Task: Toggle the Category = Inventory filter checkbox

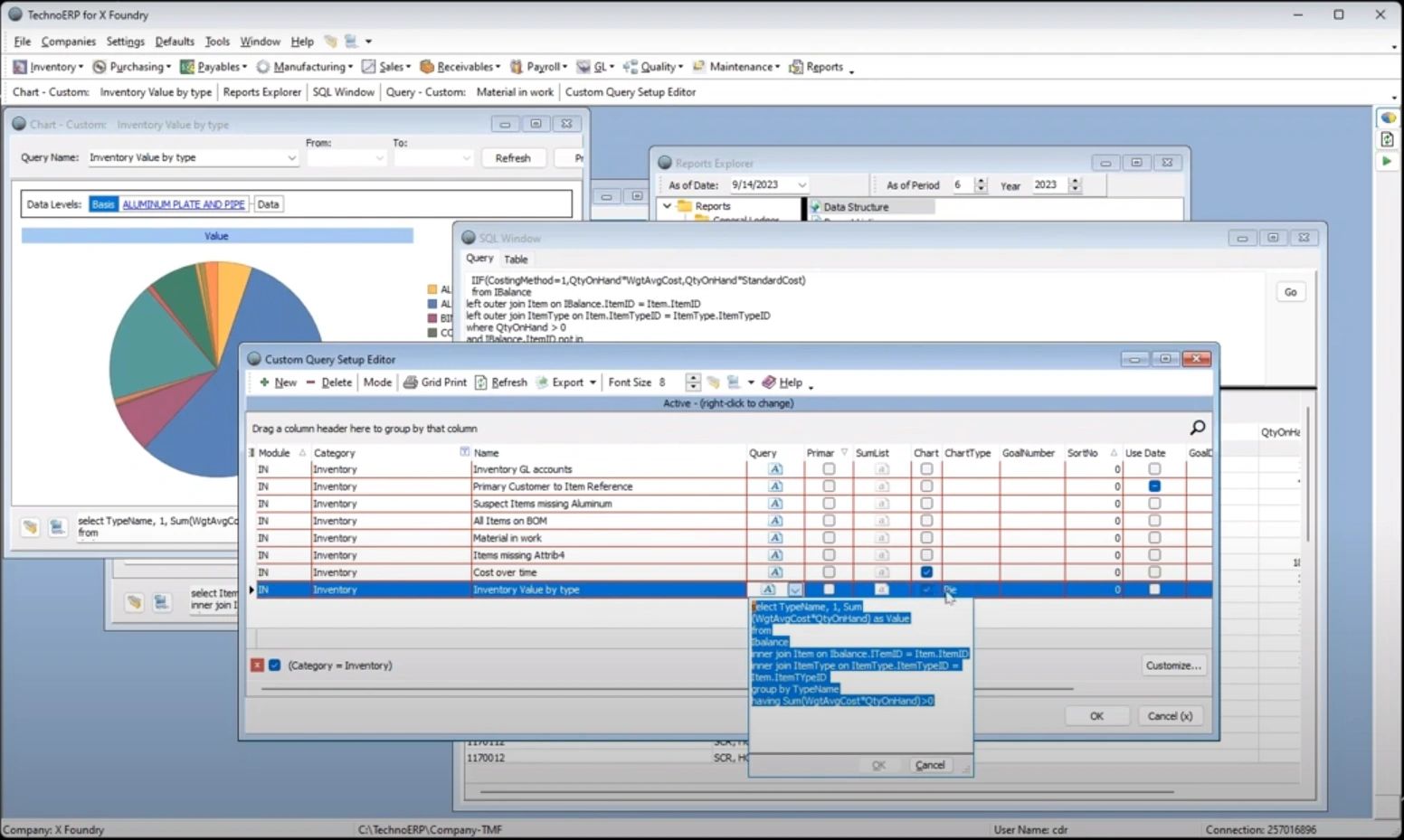Action: [x=274, y=665]
